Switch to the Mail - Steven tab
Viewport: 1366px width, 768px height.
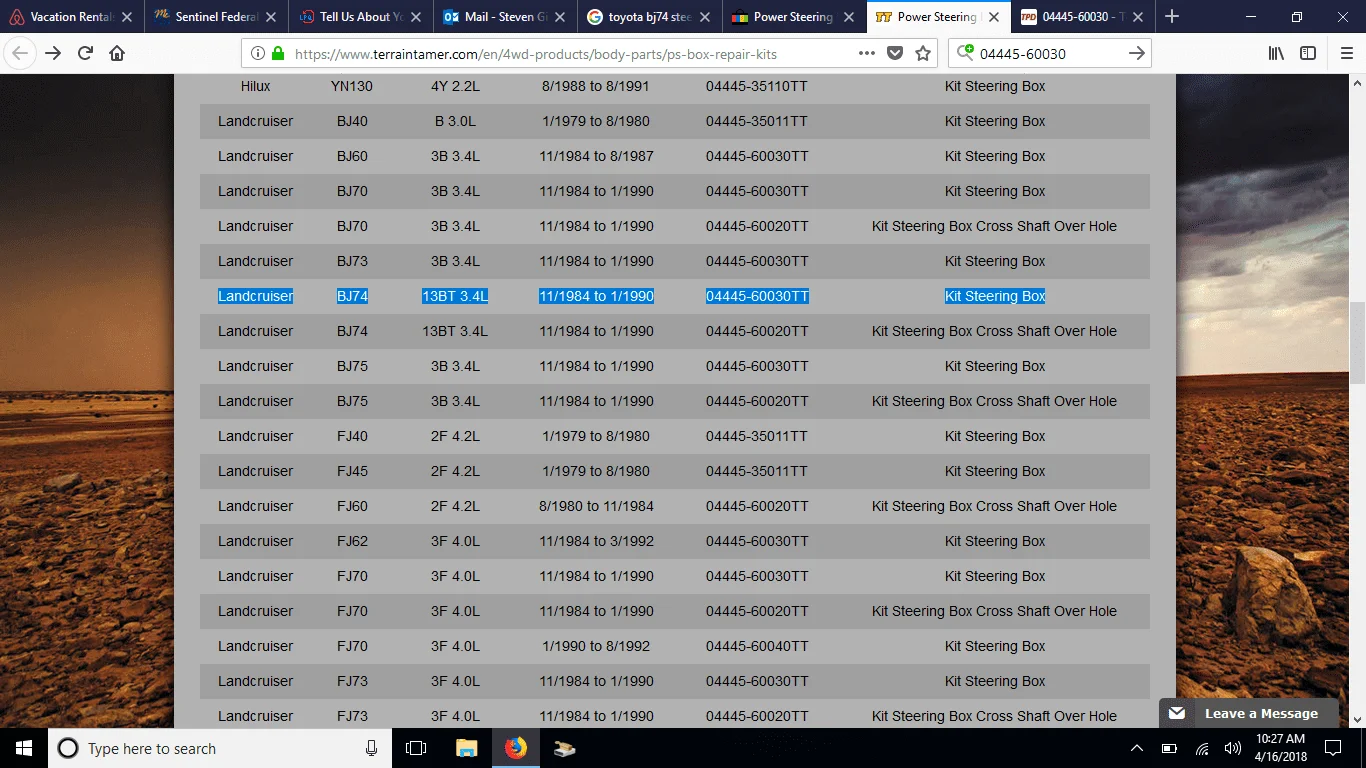pos(505,17)
